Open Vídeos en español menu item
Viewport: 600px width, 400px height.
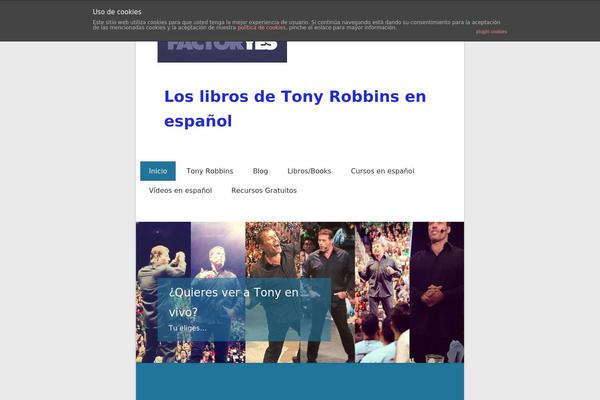[x=180, y=190]
